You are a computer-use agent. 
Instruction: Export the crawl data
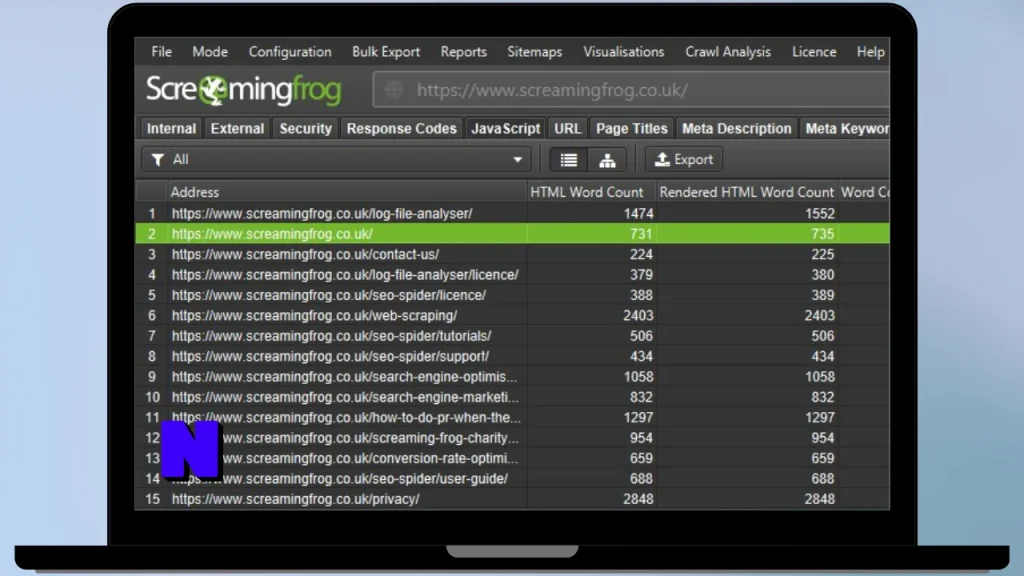click(x=684, y=159)
